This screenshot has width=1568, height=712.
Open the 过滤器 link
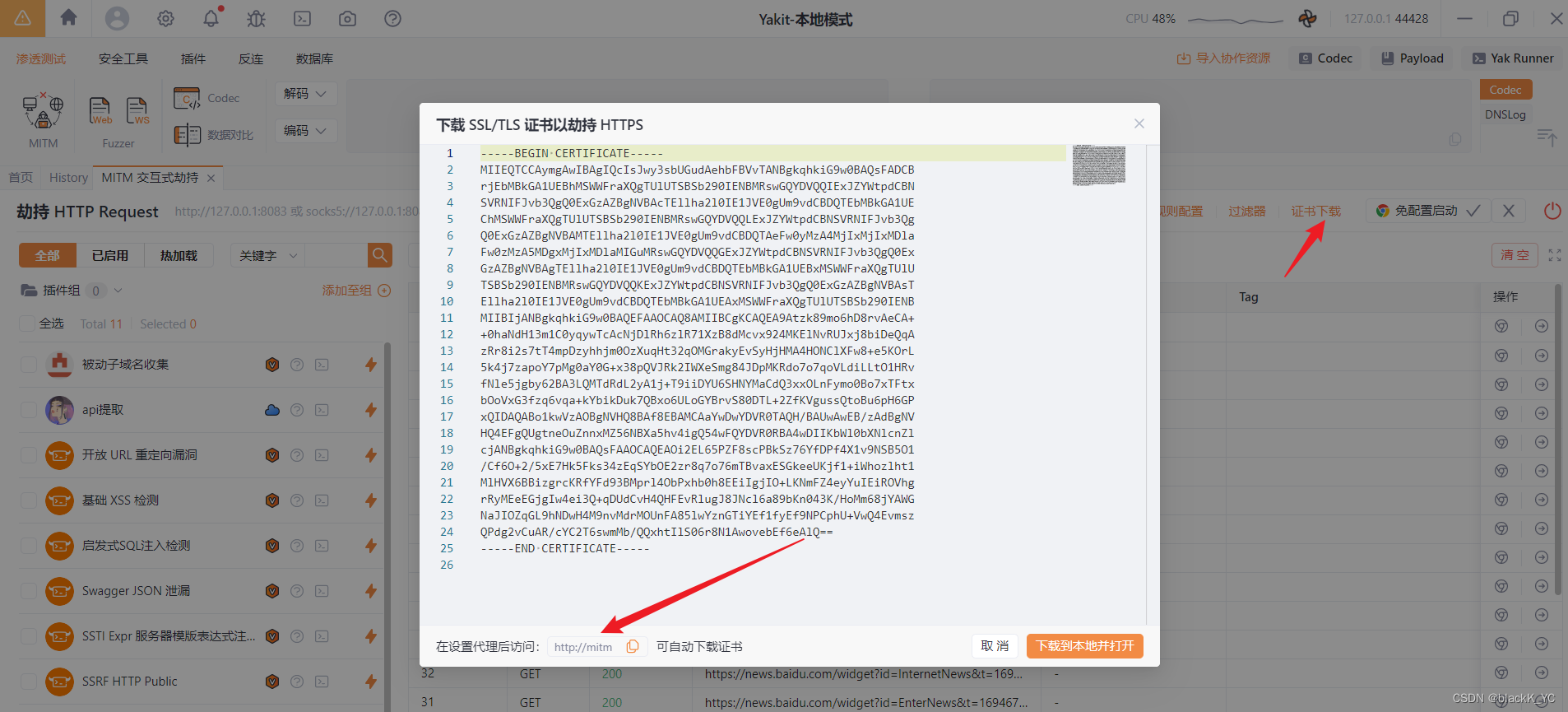(x=1247, y=211)
